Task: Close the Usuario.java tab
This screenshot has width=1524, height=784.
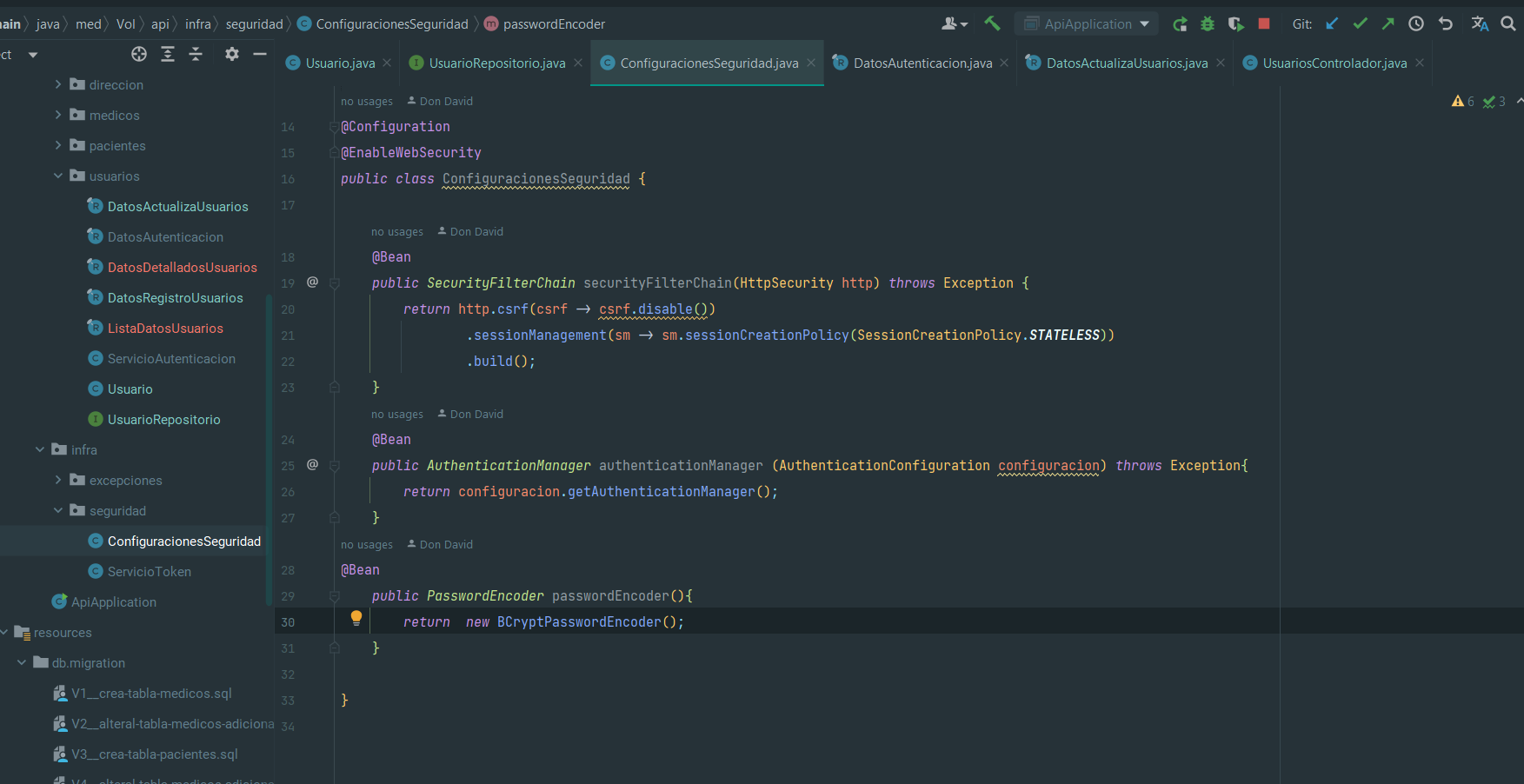Action: pos(387,63)
